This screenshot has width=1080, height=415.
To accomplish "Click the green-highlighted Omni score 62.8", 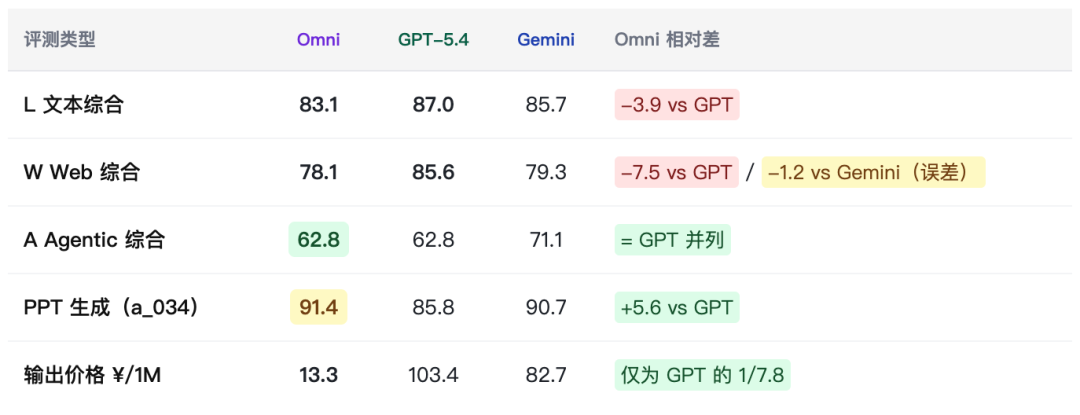I will point(318,240).
